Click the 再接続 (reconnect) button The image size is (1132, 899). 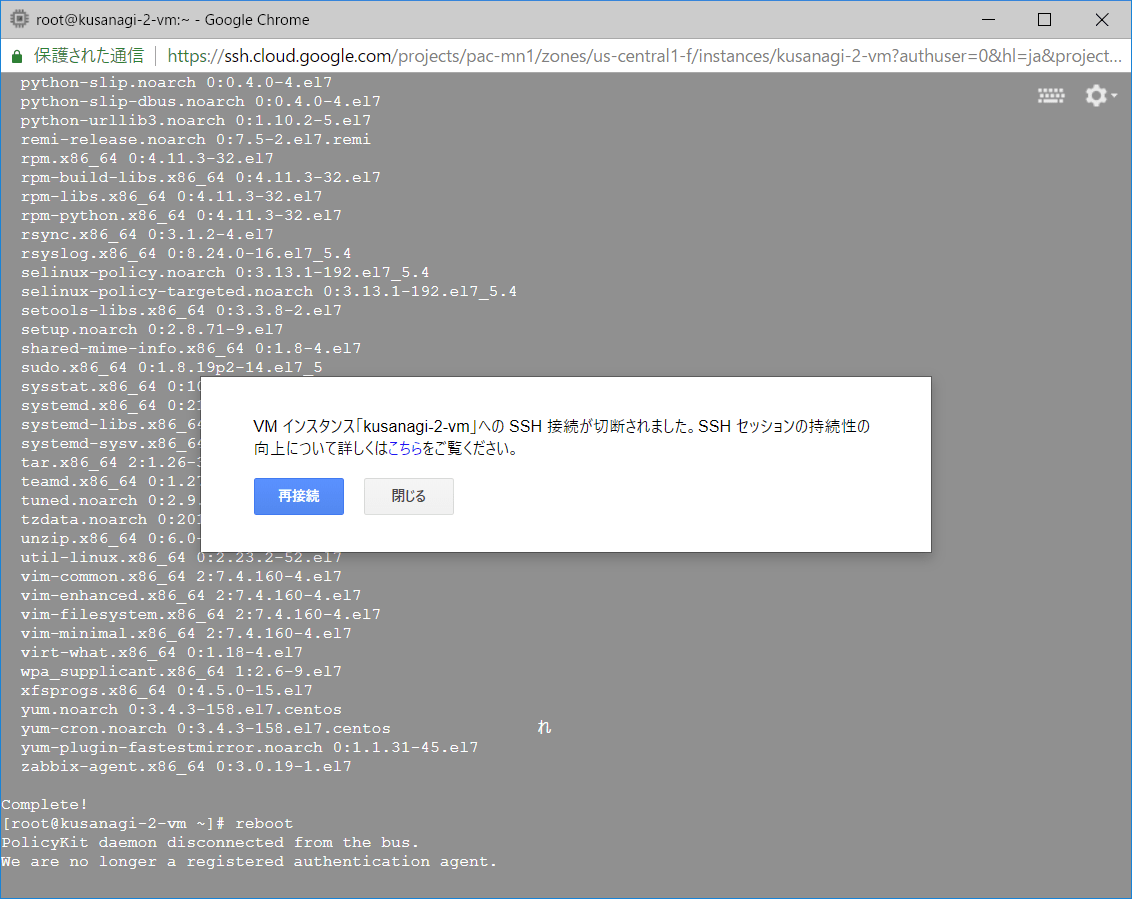click(298, 496)
